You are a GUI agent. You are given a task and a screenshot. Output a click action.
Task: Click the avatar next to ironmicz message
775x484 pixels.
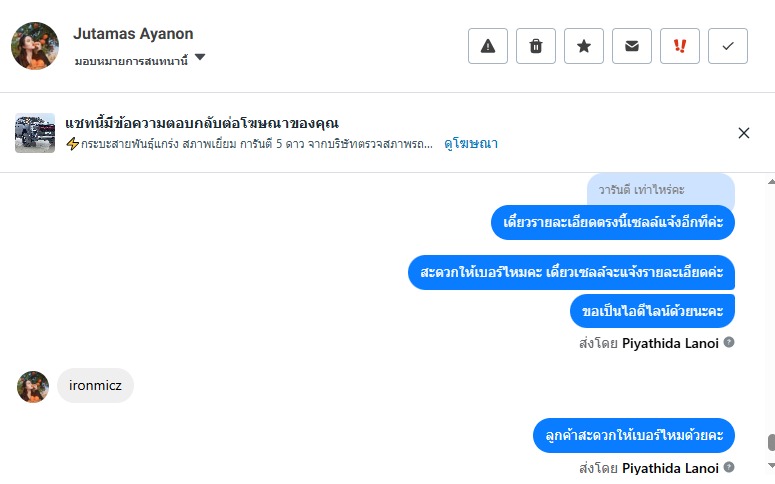click(x=33, y=387)
